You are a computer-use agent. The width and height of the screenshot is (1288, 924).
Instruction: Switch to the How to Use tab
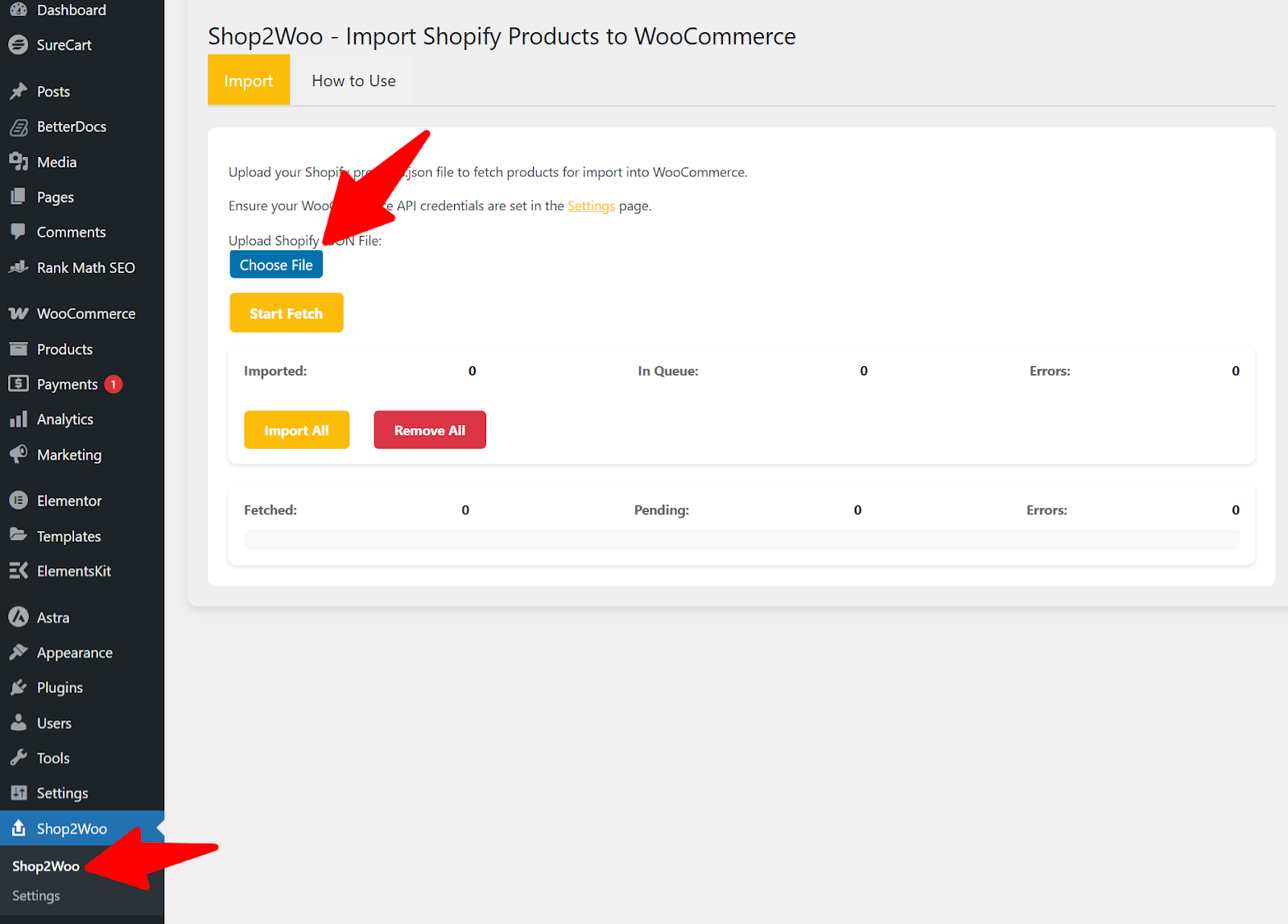[x=353, y=80]
